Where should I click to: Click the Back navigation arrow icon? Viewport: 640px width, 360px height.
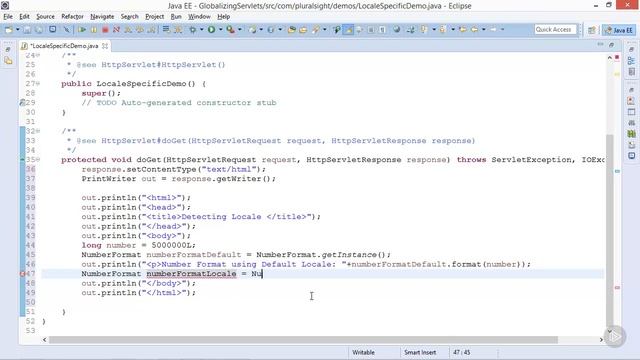[x=475, y=29]
